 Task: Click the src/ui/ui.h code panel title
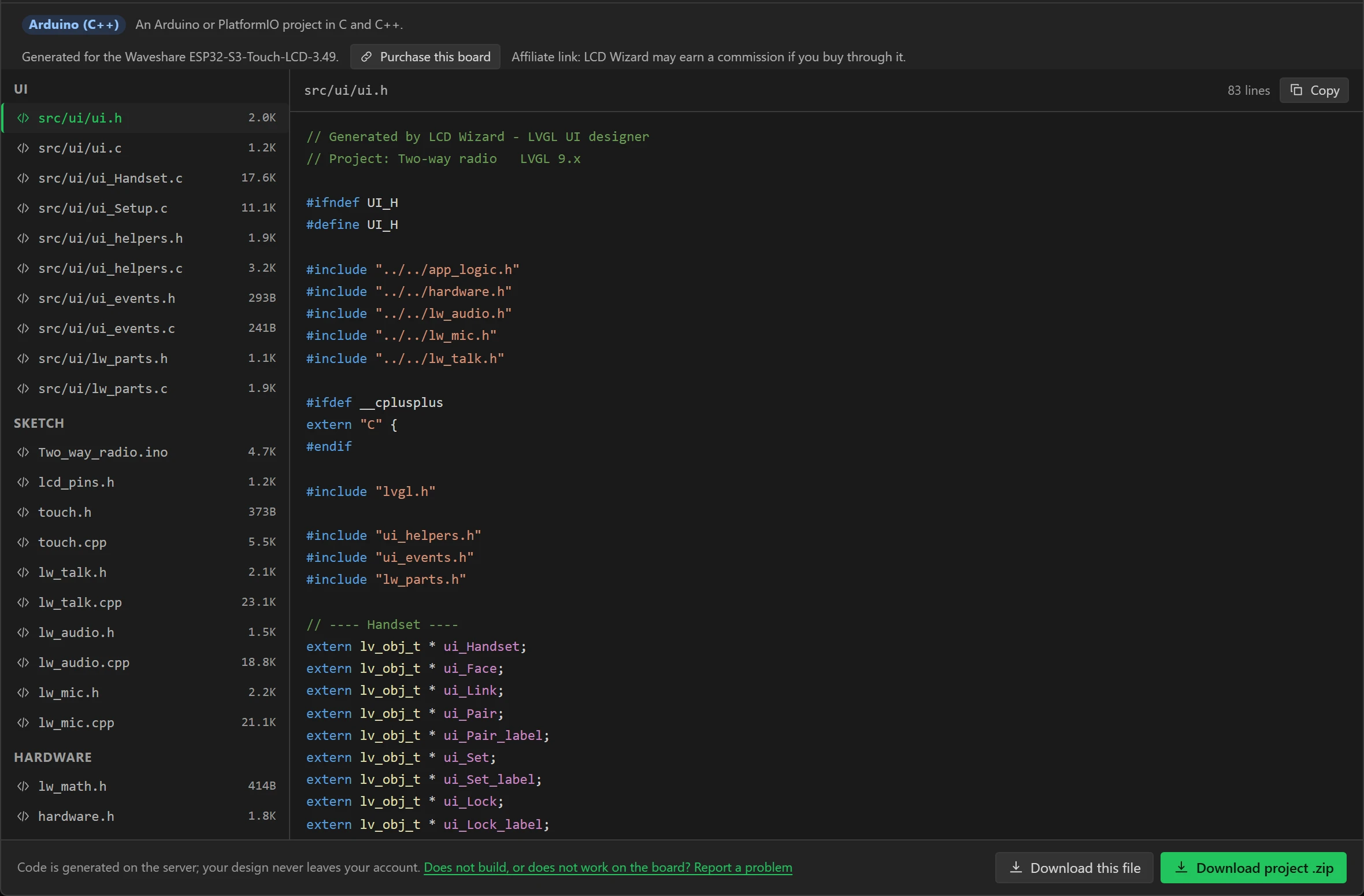point(346,90)
